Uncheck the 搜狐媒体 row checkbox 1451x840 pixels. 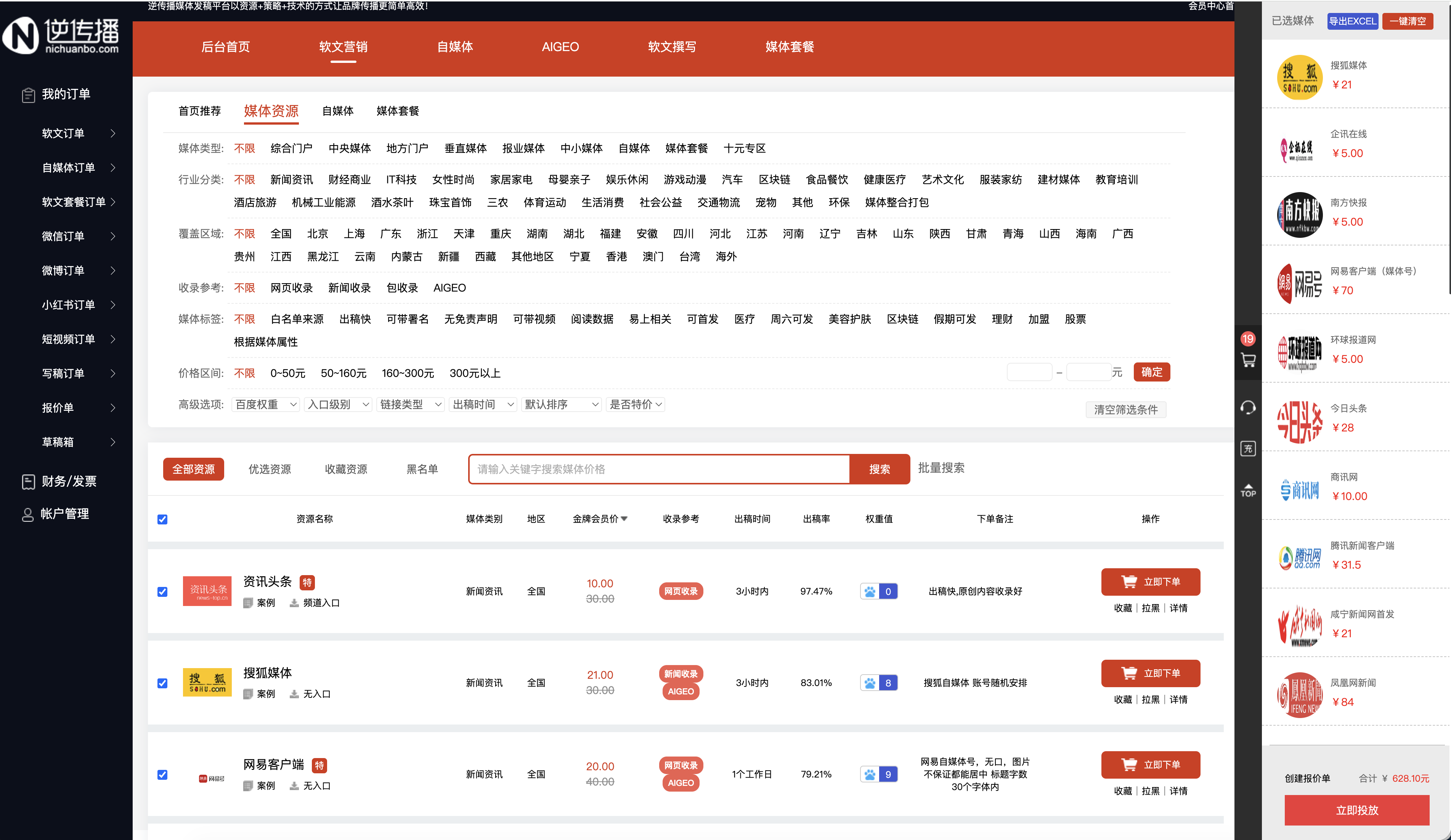point(162,683)
